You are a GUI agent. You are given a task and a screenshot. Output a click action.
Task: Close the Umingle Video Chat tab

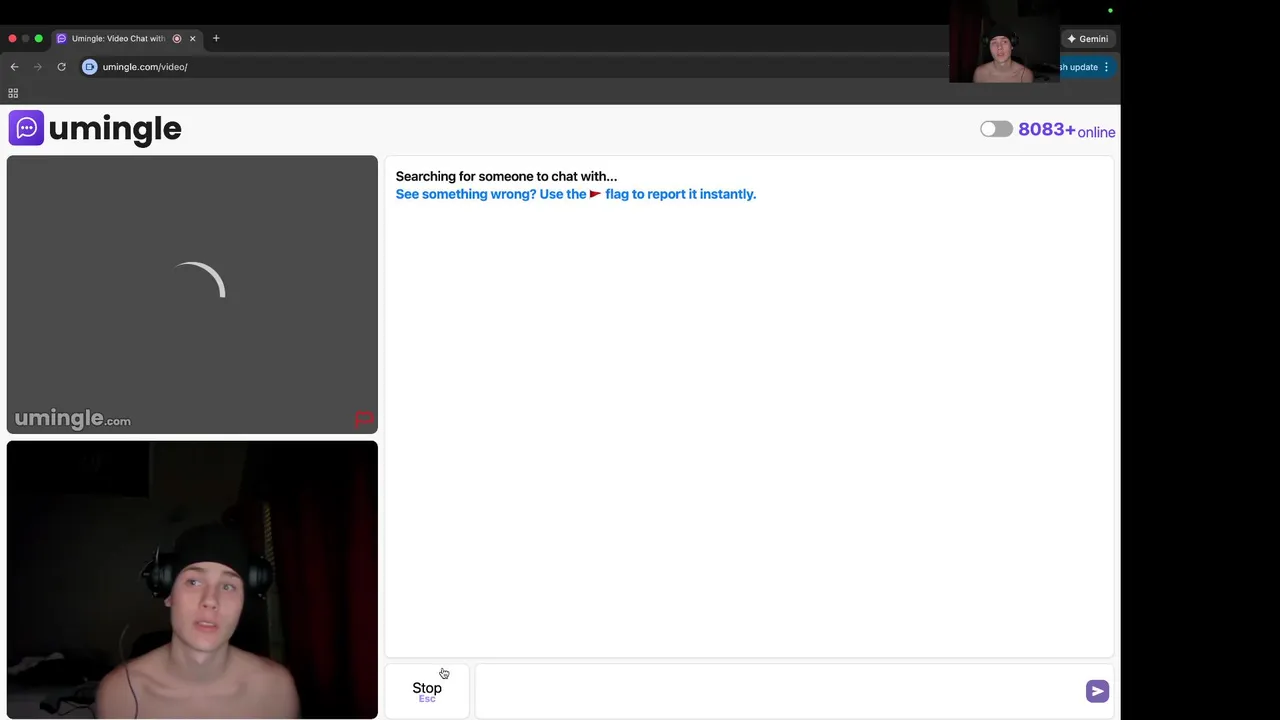(192, 39)
